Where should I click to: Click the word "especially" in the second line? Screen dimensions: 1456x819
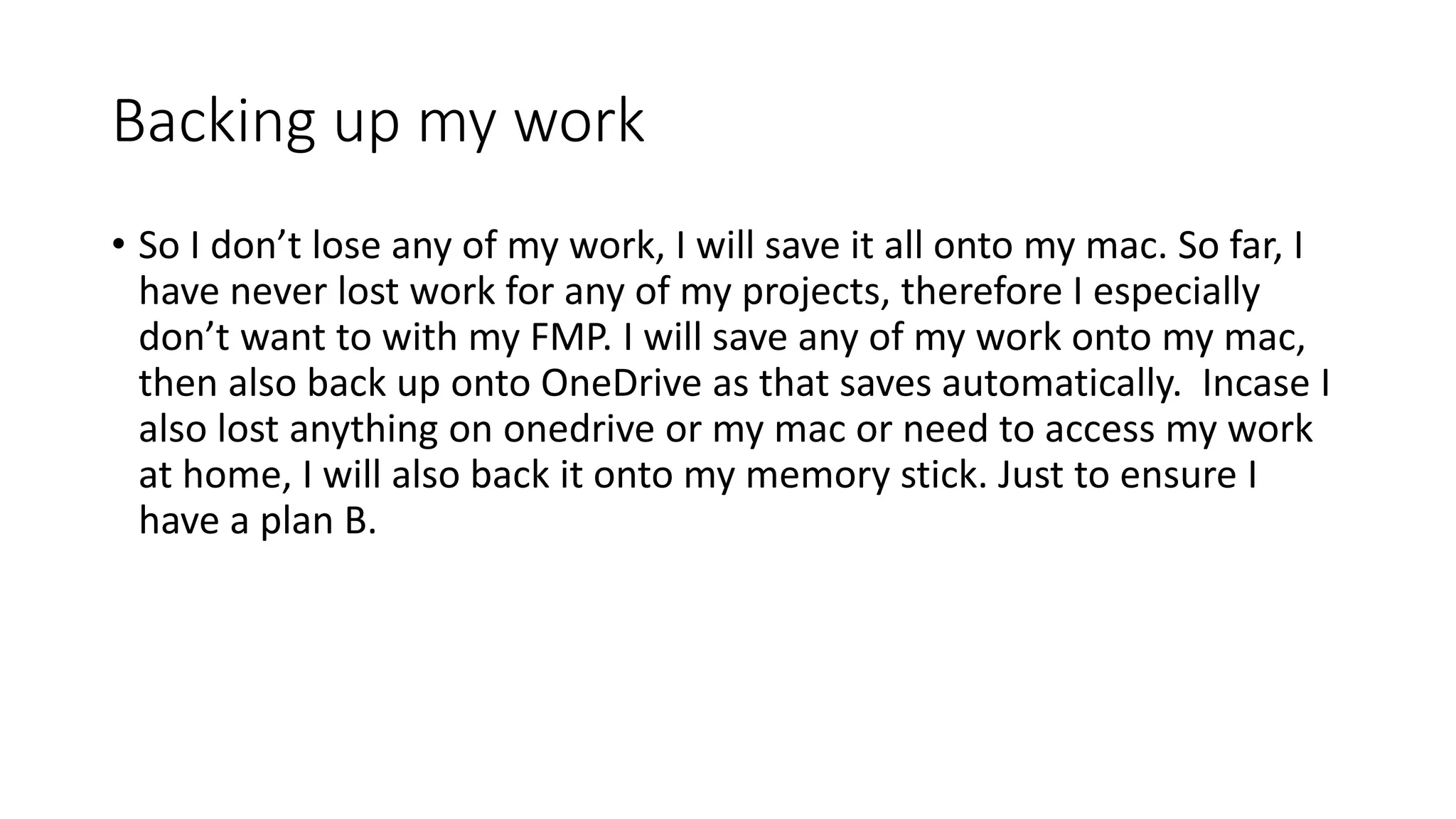[1176, 294]
